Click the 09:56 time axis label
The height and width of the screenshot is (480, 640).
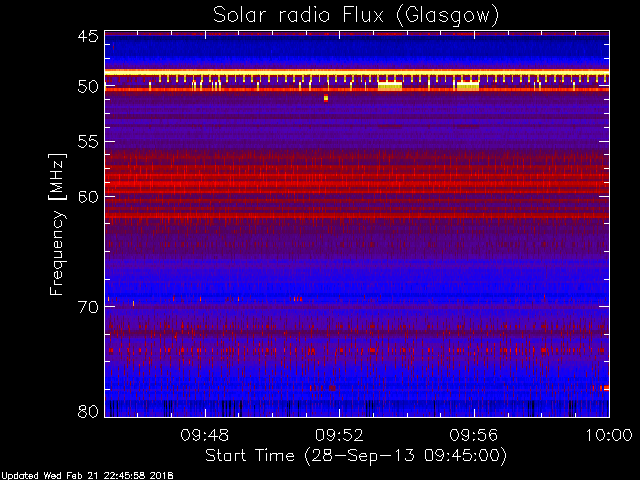[473, 436]
